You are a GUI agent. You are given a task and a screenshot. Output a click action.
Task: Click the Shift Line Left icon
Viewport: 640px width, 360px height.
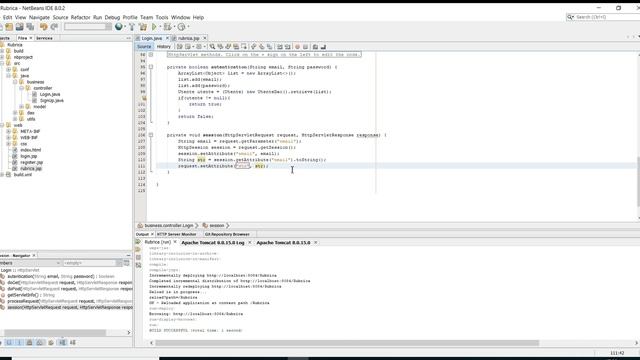(x=280, y=47)
